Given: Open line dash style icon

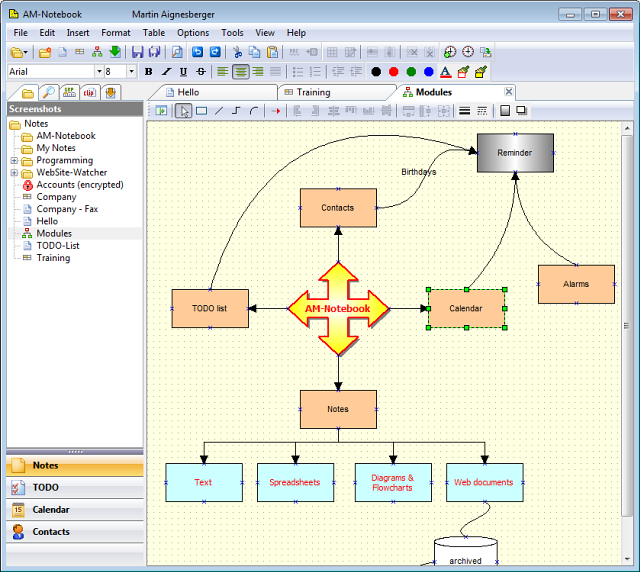Looking at the screenshot, I should pyautogui.click(x=482, y=111).
